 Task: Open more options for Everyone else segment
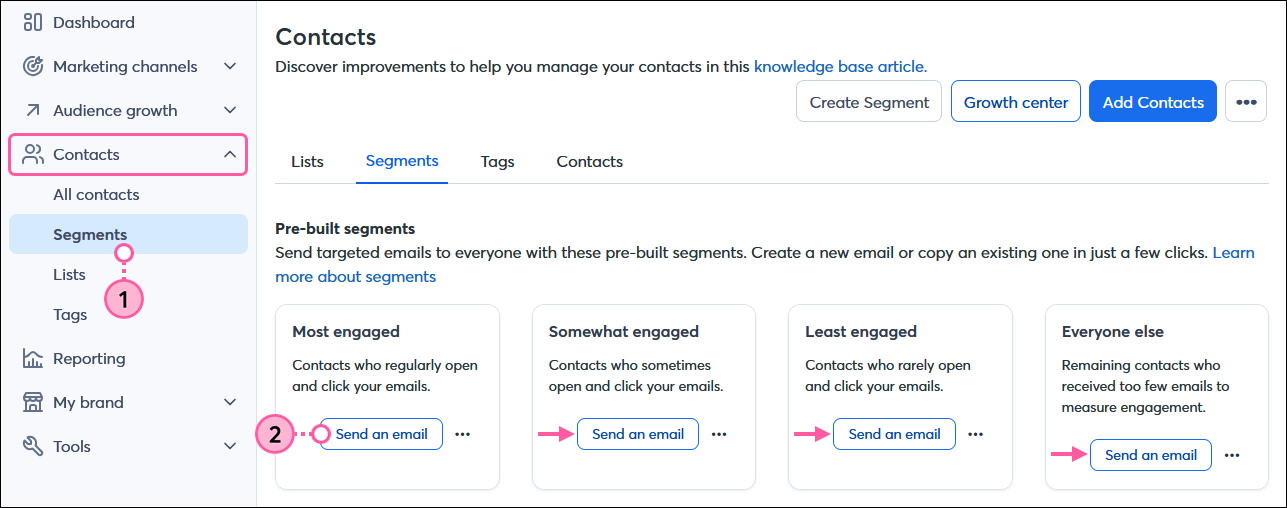pyautogui.click(x=1232, y=455)
